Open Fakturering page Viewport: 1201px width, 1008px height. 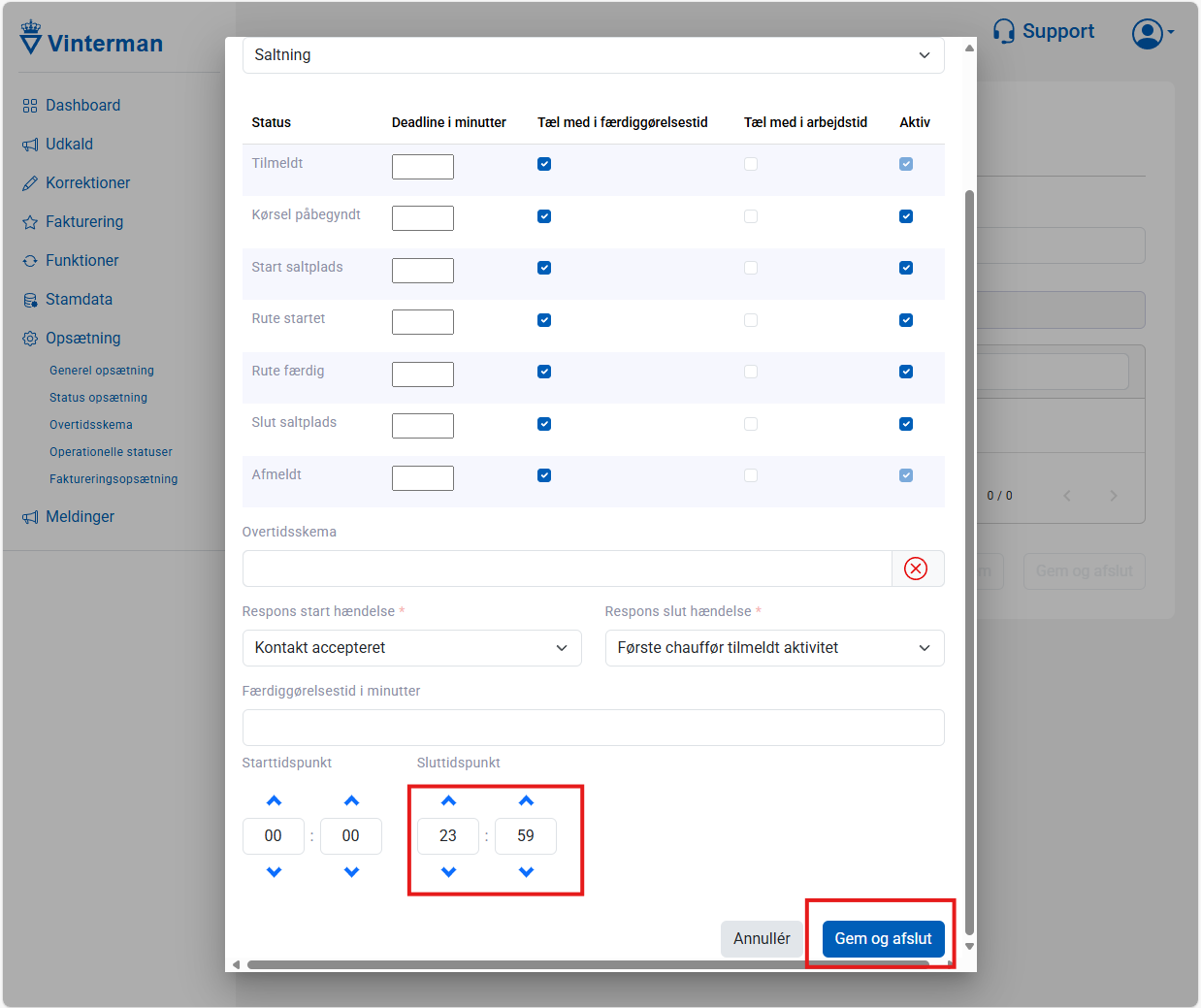click(x=84, y=222)
